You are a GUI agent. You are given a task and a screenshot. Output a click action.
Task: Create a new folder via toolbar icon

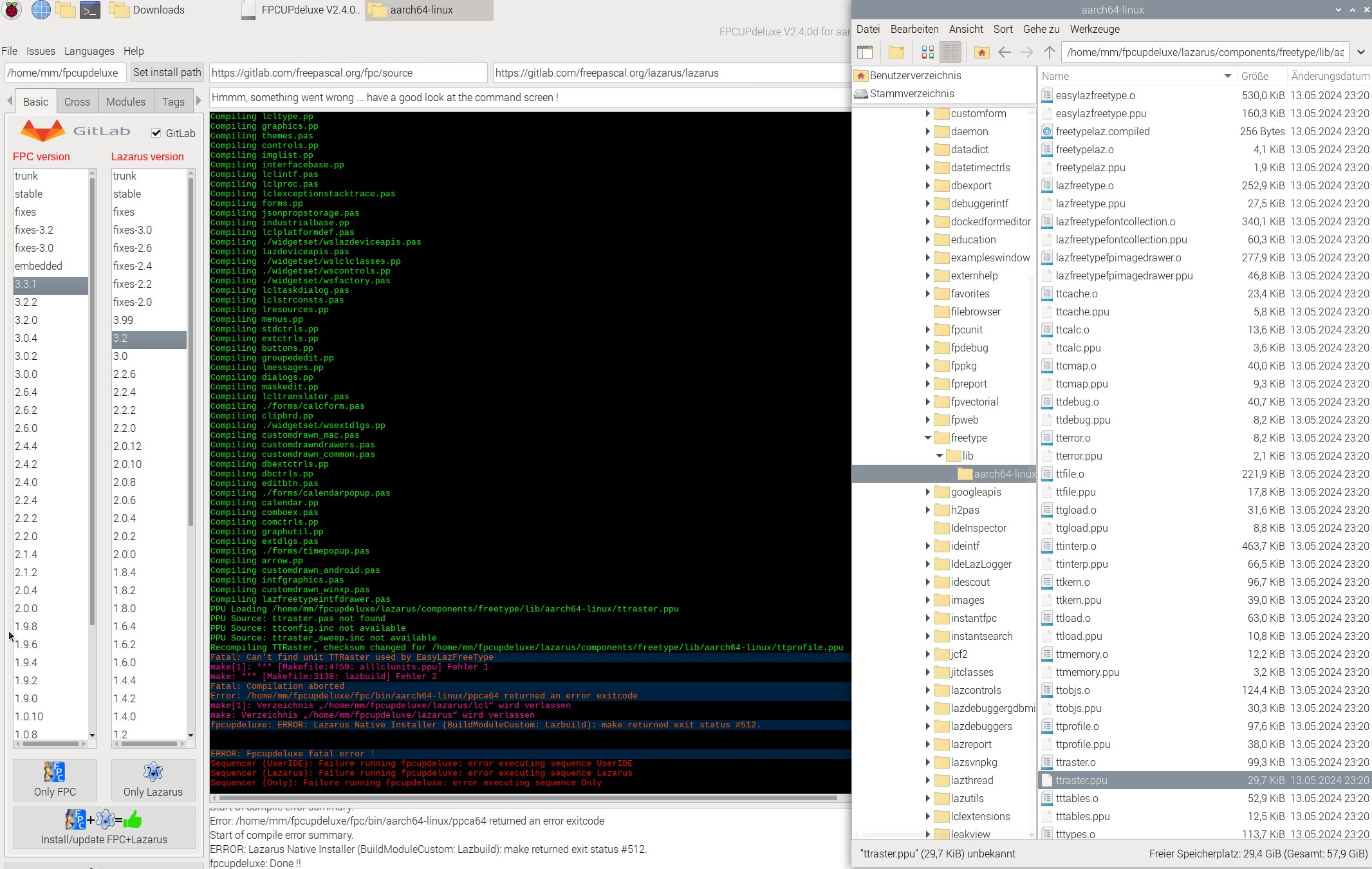tap(896, 52)
